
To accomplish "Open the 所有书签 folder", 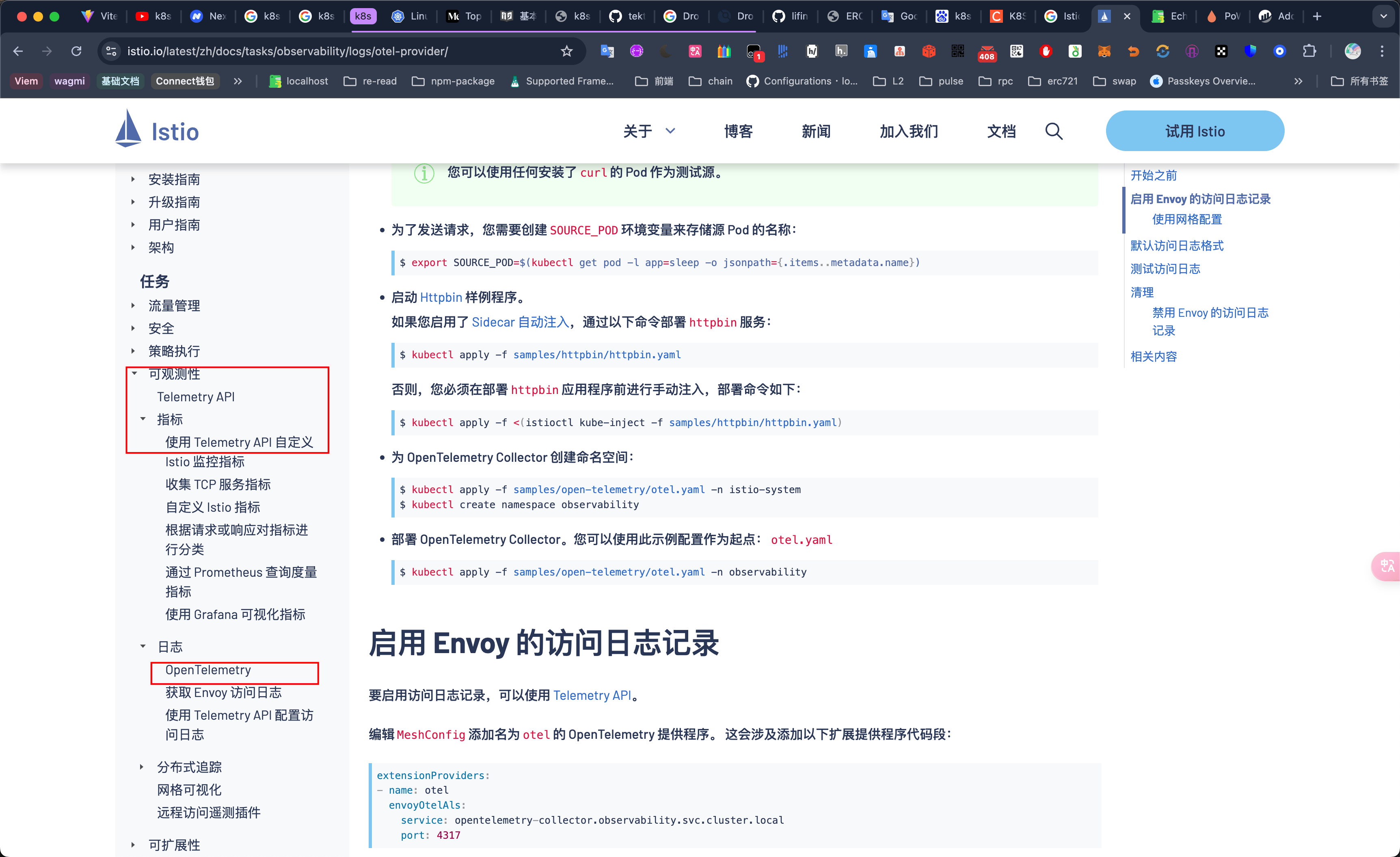I will [x=1359, y=81].
